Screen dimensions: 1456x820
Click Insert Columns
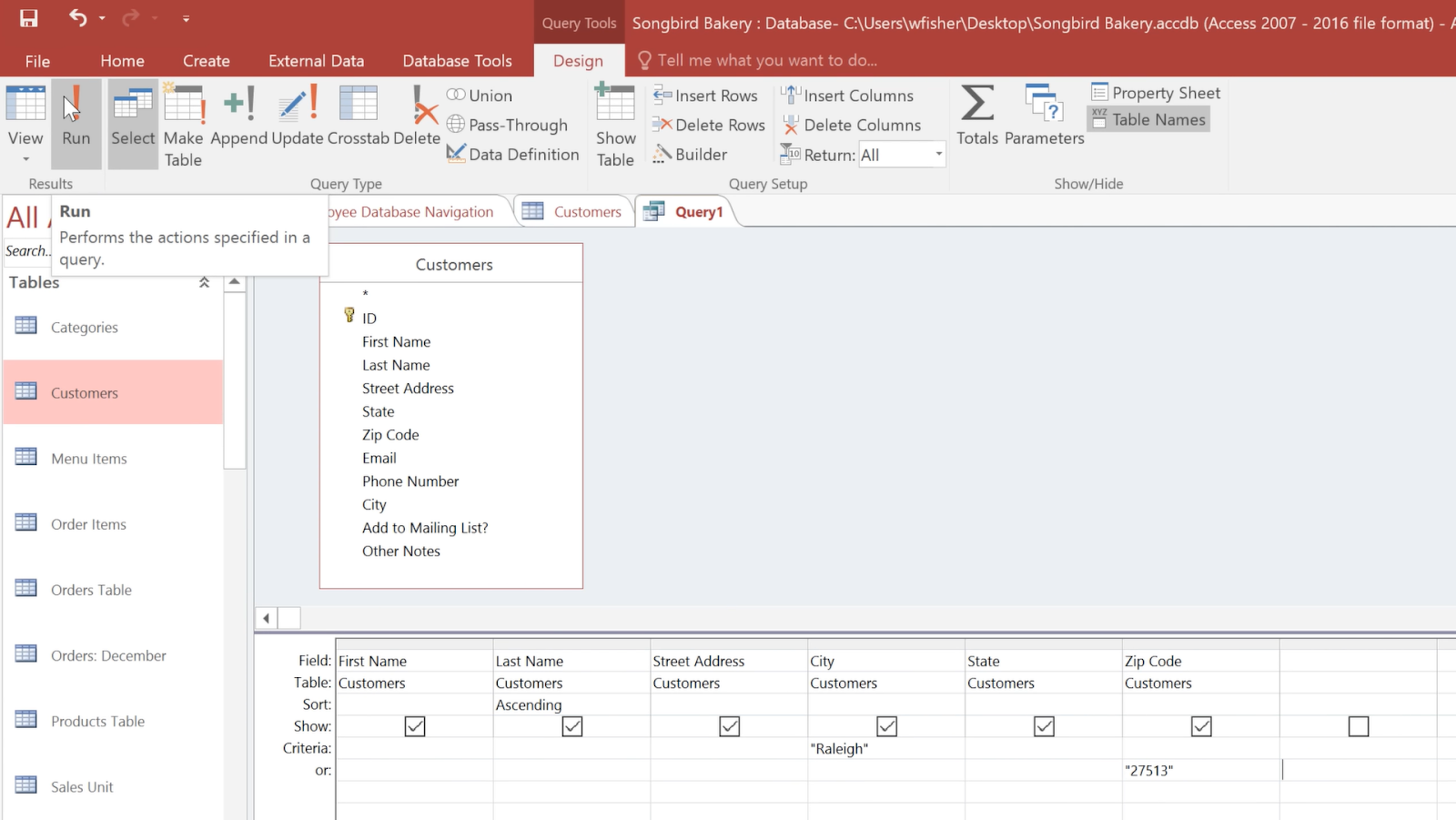coord(847,95)
